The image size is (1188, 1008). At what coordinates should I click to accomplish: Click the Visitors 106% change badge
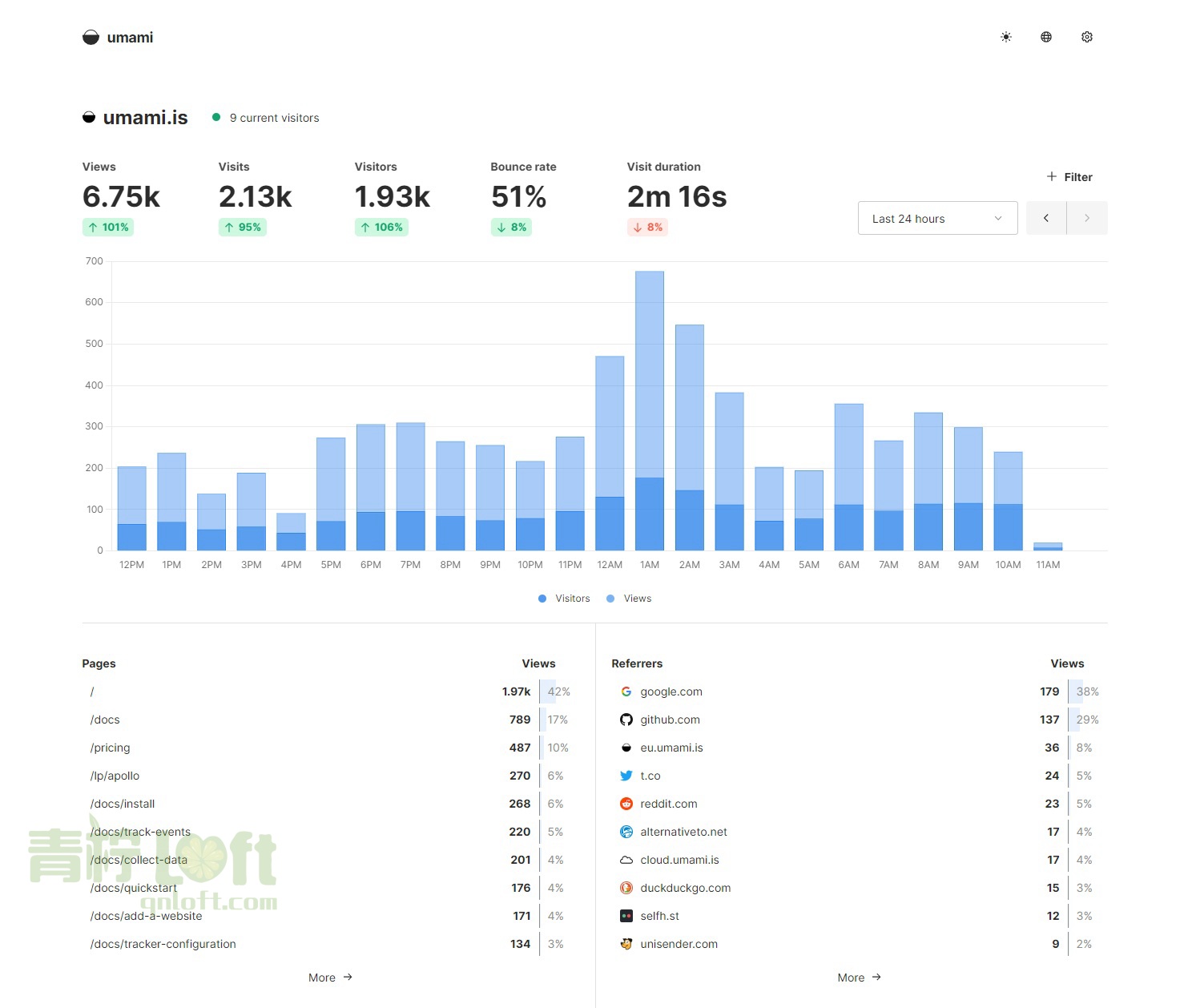[381, 228]
